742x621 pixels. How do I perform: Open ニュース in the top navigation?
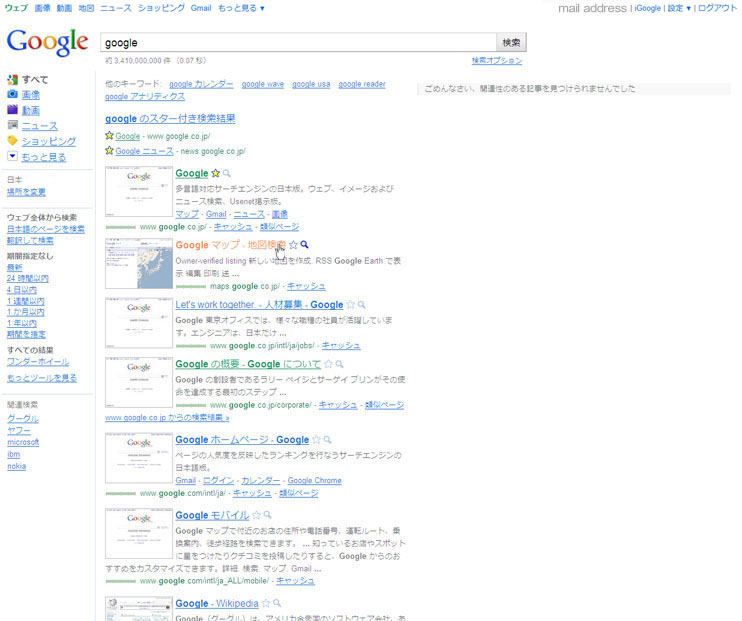(116, 8)
